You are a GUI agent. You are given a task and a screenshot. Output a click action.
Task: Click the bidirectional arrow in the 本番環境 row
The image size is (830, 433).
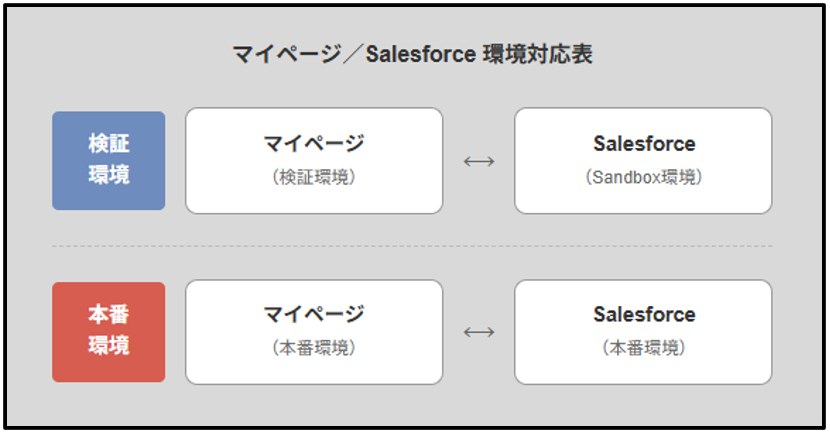479,332
